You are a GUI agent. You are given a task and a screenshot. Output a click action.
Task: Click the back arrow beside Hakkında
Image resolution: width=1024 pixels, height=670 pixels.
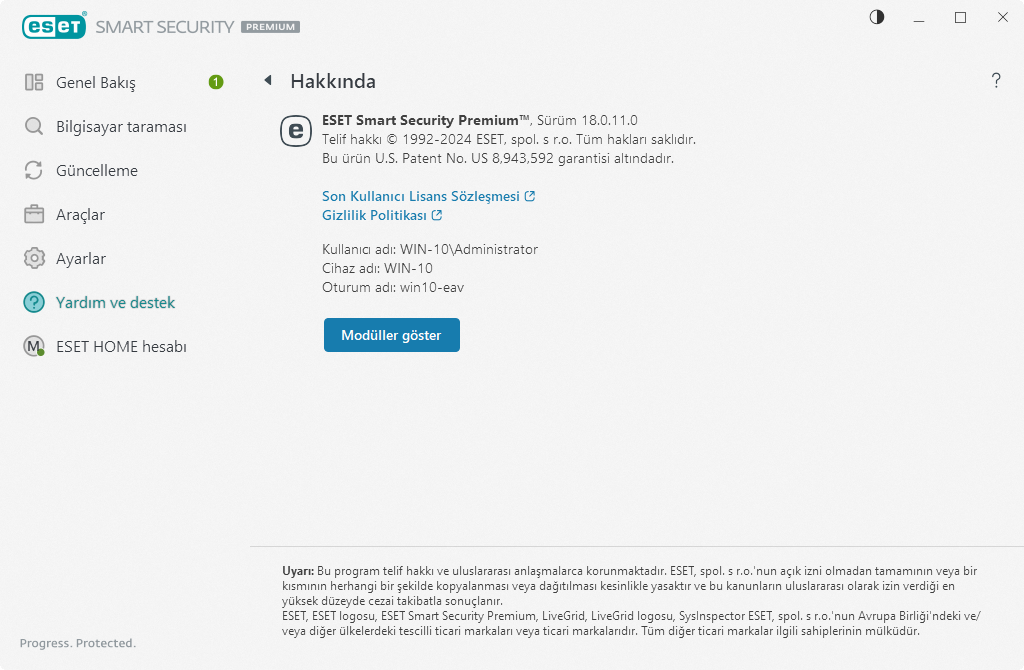click(x=268, y=81)
